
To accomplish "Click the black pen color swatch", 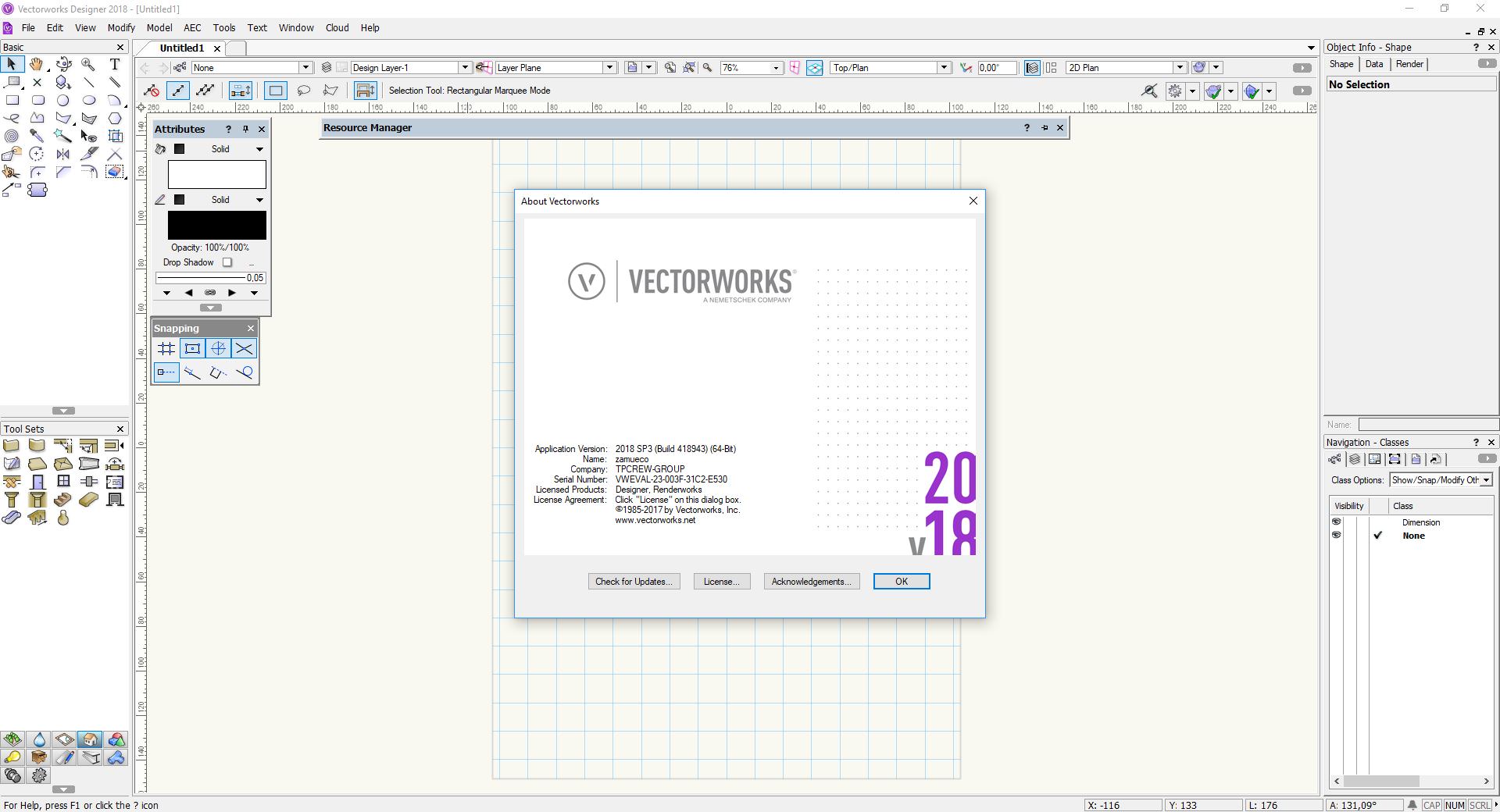I will coord(217,226).
